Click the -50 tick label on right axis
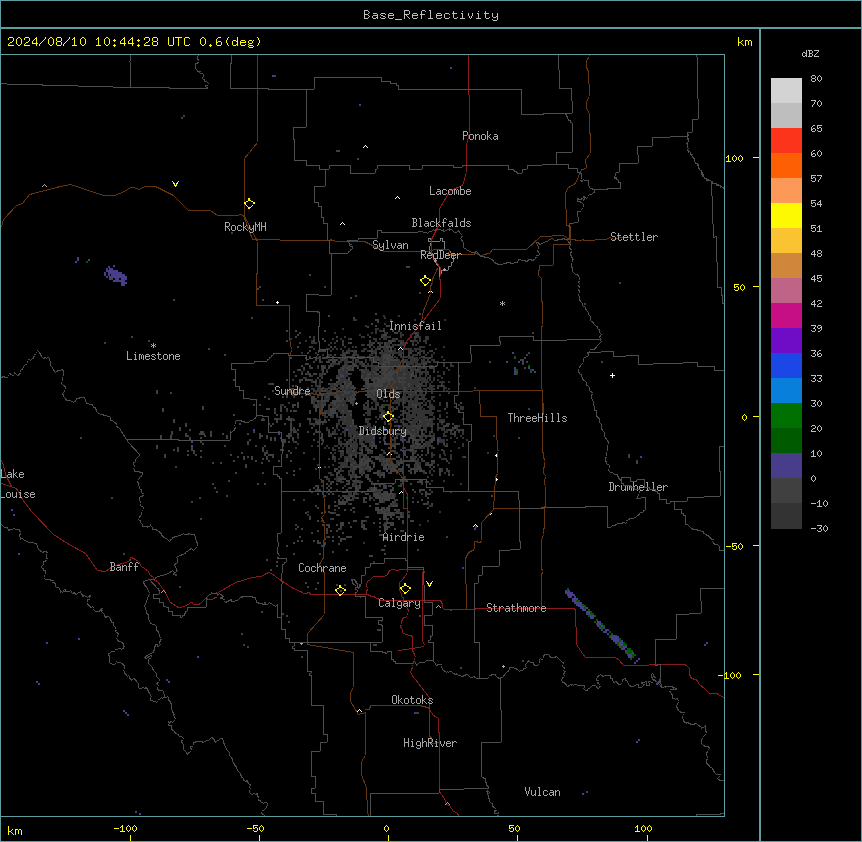Viewport: 862px width, 842px height. (x=734, y=546)
